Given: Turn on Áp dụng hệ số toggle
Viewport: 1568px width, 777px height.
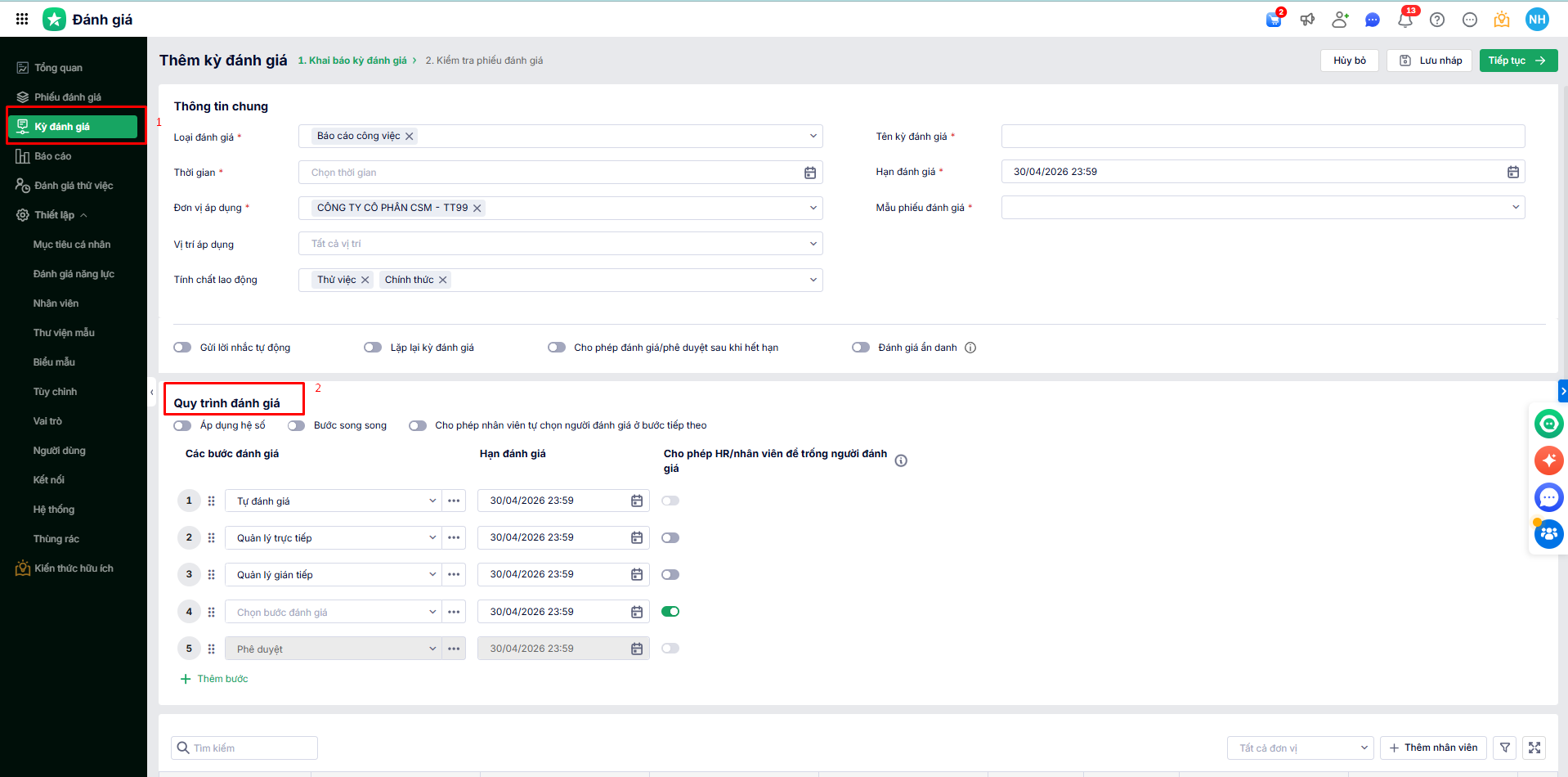Looking at the screenshot, I should (182, 425).
